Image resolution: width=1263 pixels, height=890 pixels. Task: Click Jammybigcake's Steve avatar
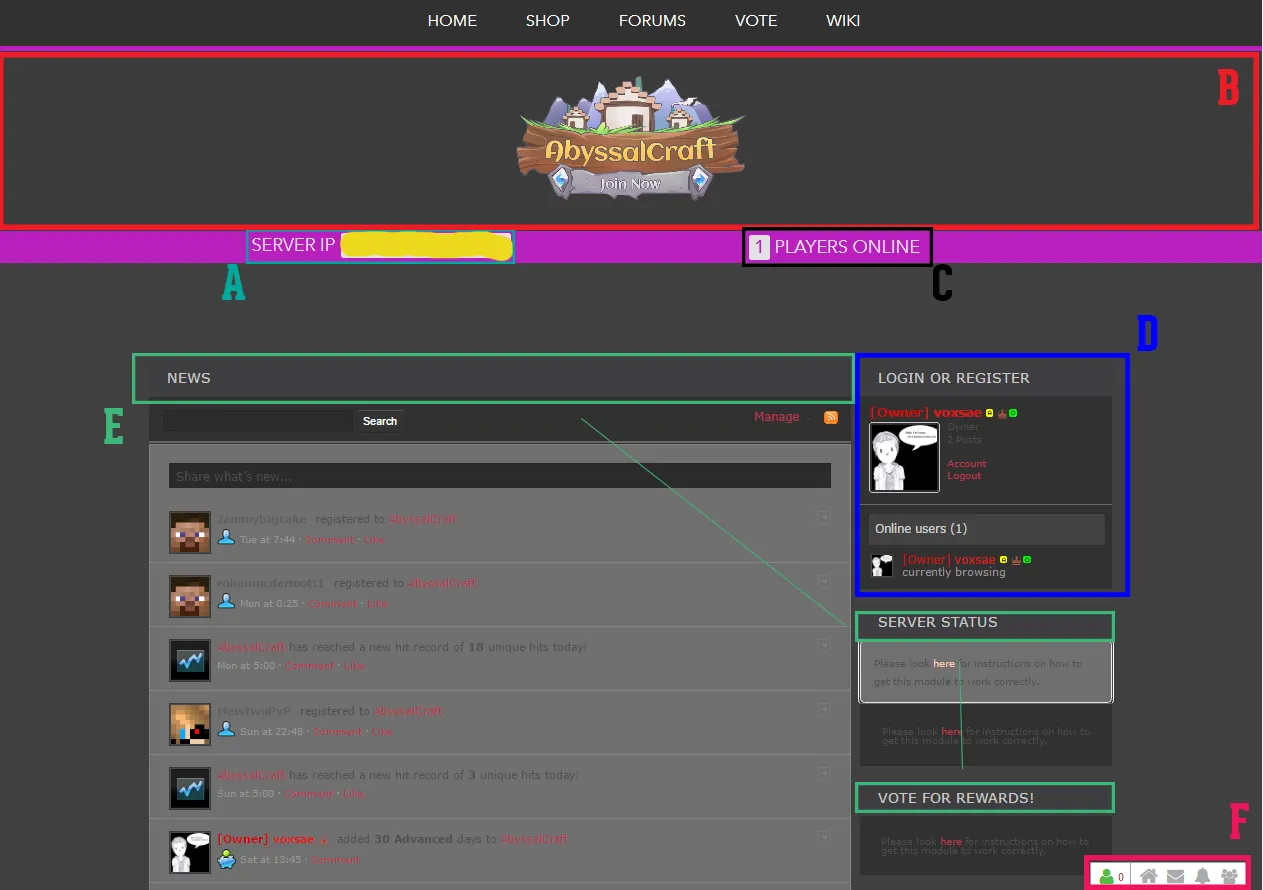coord(190,532)
